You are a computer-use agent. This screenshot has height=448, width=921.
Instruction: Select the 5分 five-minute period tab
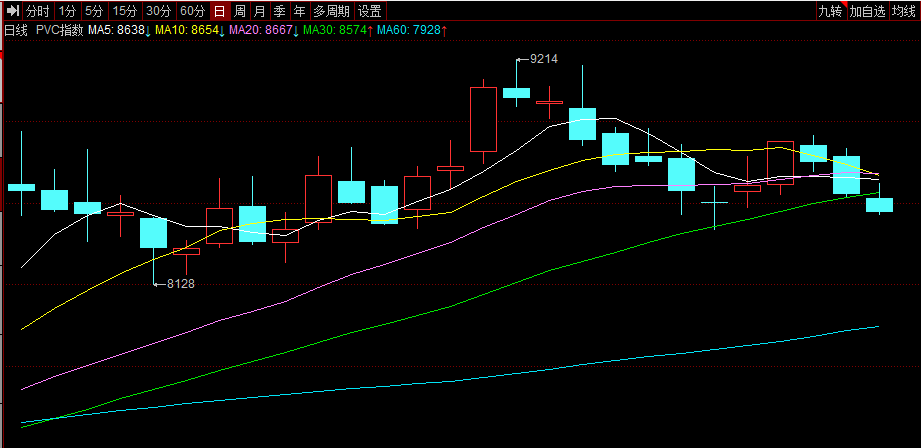click(95, 10)
